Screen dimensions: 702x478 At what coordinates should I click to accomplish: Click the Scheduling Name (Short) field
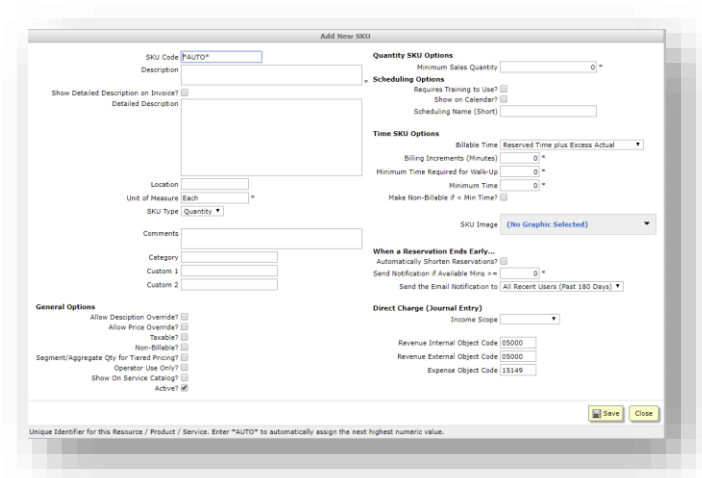pyautogui.click(x=548, y=111)
